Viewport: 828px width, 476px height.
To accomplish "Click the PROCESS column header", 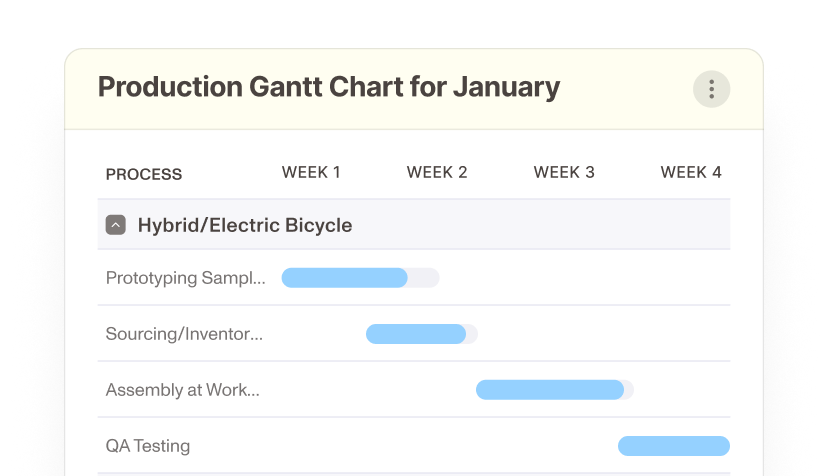I will click(x=144, y=174).
